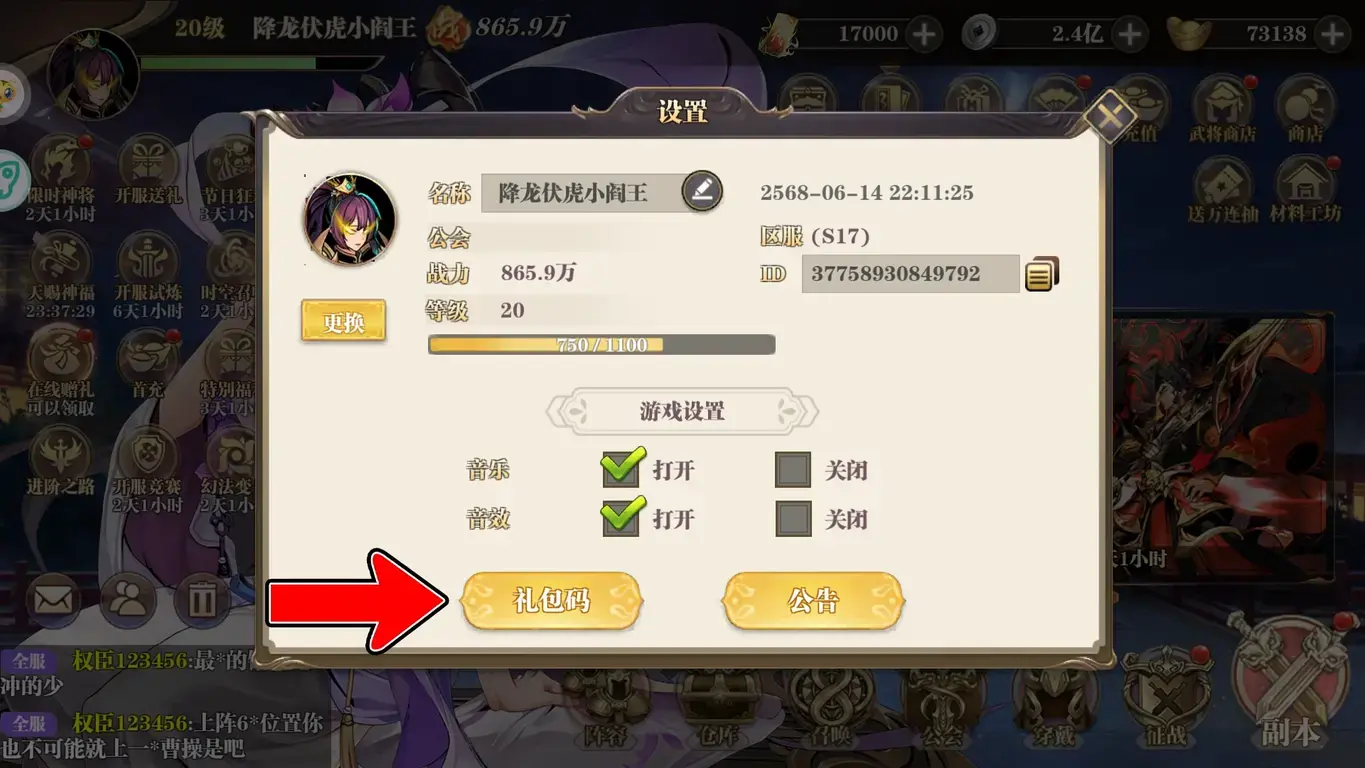This screenshot has height=768, width=1365.
Task: Open the mail envelope icon
Action: click(x=55, y=600)
